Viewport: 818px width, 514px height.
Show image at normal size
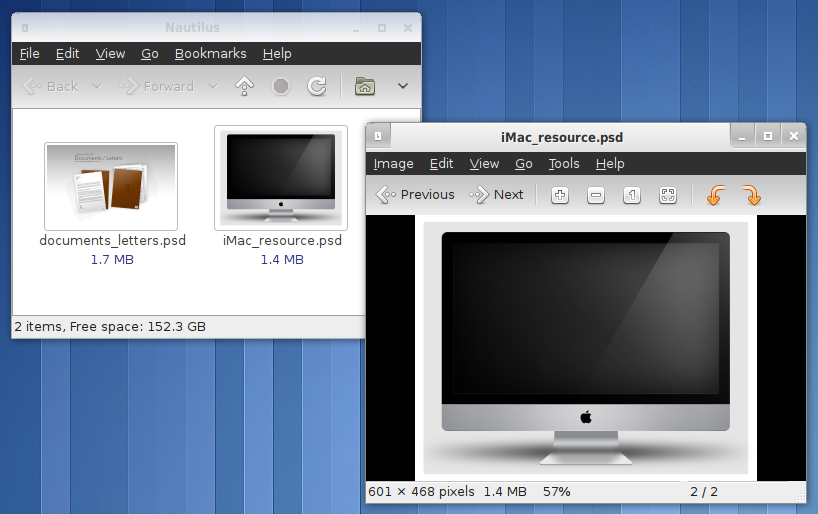(x=632, y=195)
